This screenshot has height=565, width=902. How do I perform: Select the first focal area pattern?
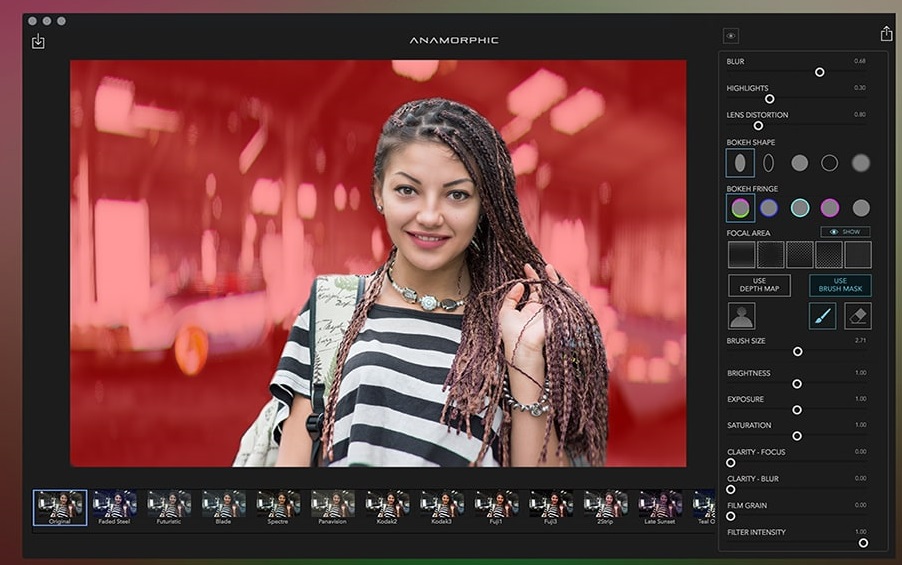point(742,254)
